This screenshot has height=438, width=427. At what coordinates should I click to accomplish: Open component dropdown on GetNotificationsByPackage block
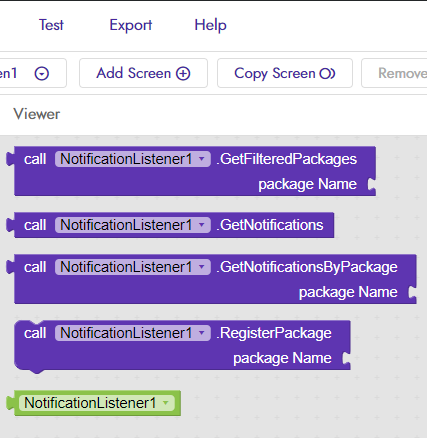point(201,267)
